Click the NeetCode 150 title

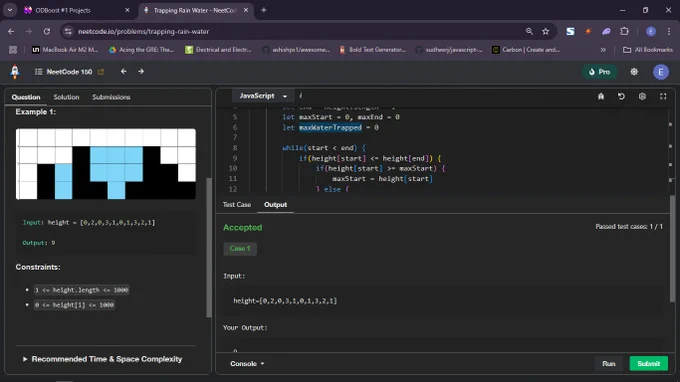pyautogui.click(x=69, y=72)
